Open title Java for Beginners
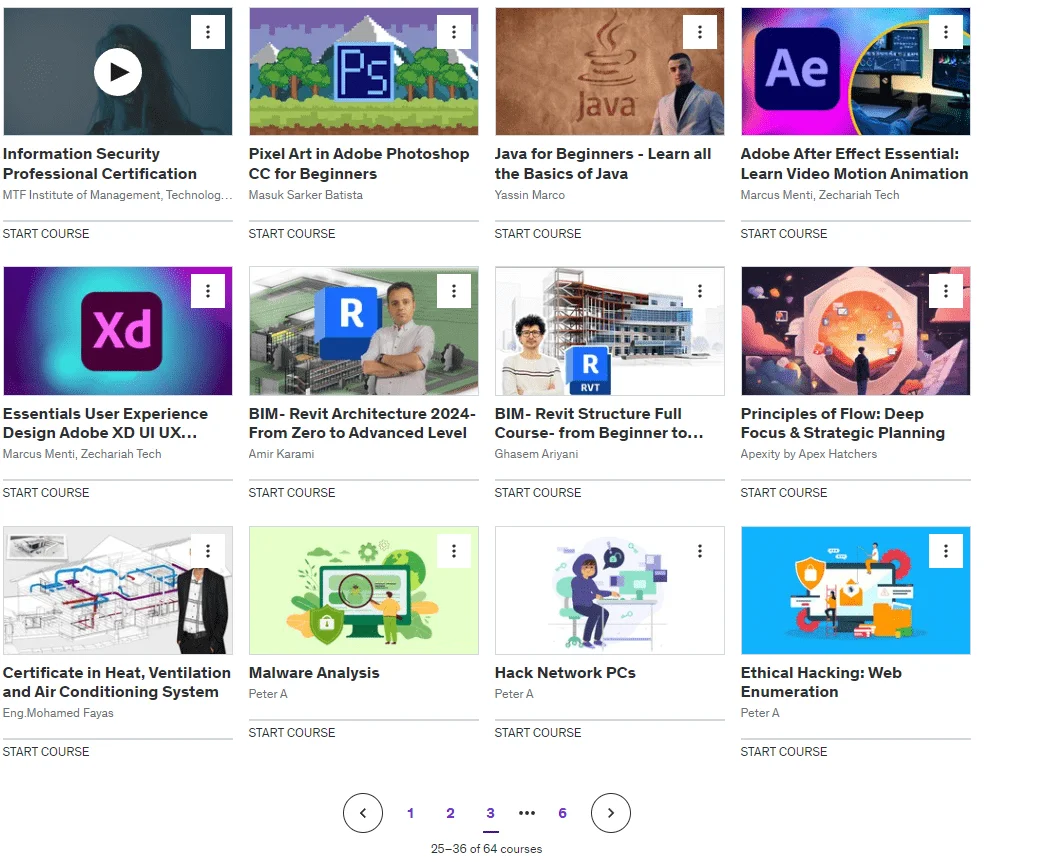This screenshot has height=862, width=1054. (603, 163)
